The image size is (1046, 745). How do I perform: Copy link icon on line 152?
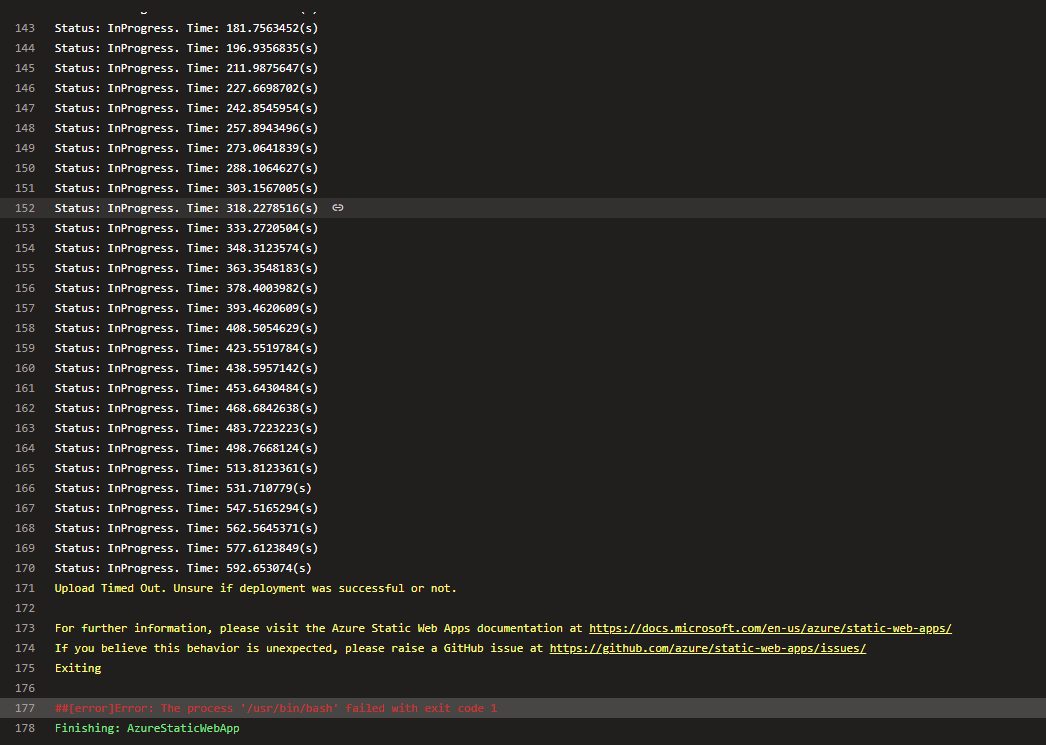tap(338, 208)
